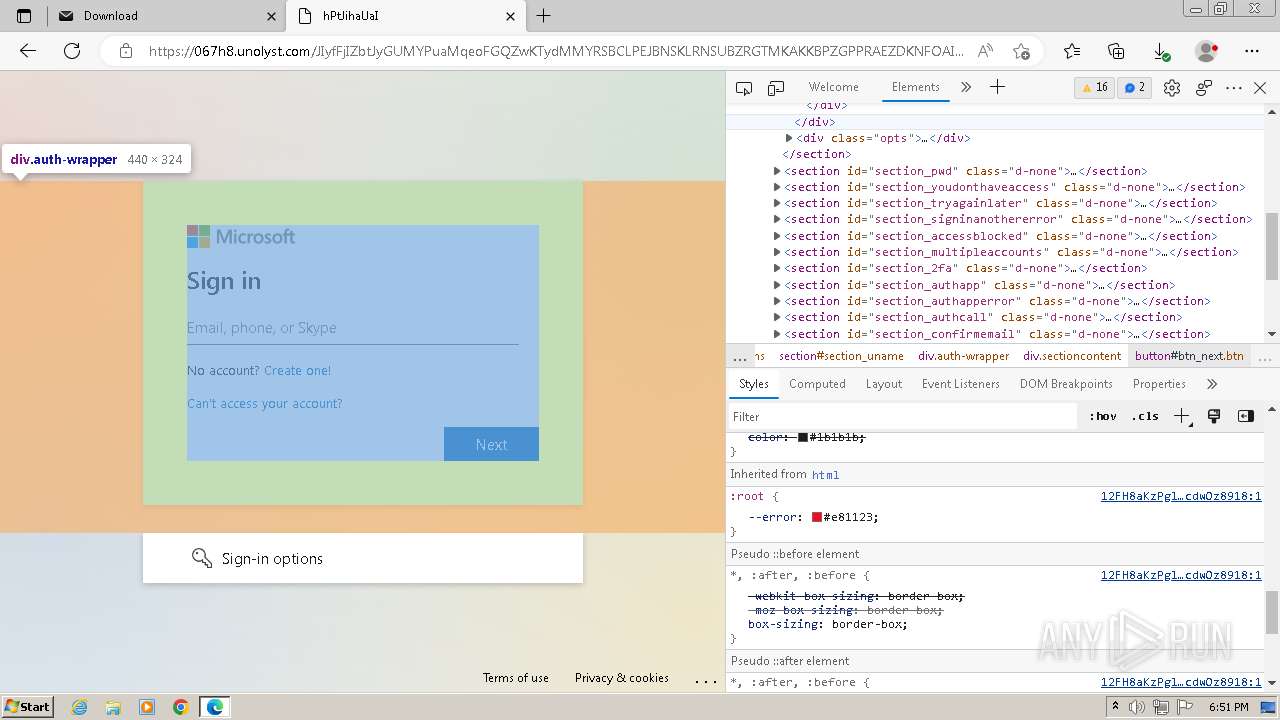This screenshot has height=720, width=1280.
Task: Toggle computed styles sidebar icon
Action: [x=1246, y=416]
